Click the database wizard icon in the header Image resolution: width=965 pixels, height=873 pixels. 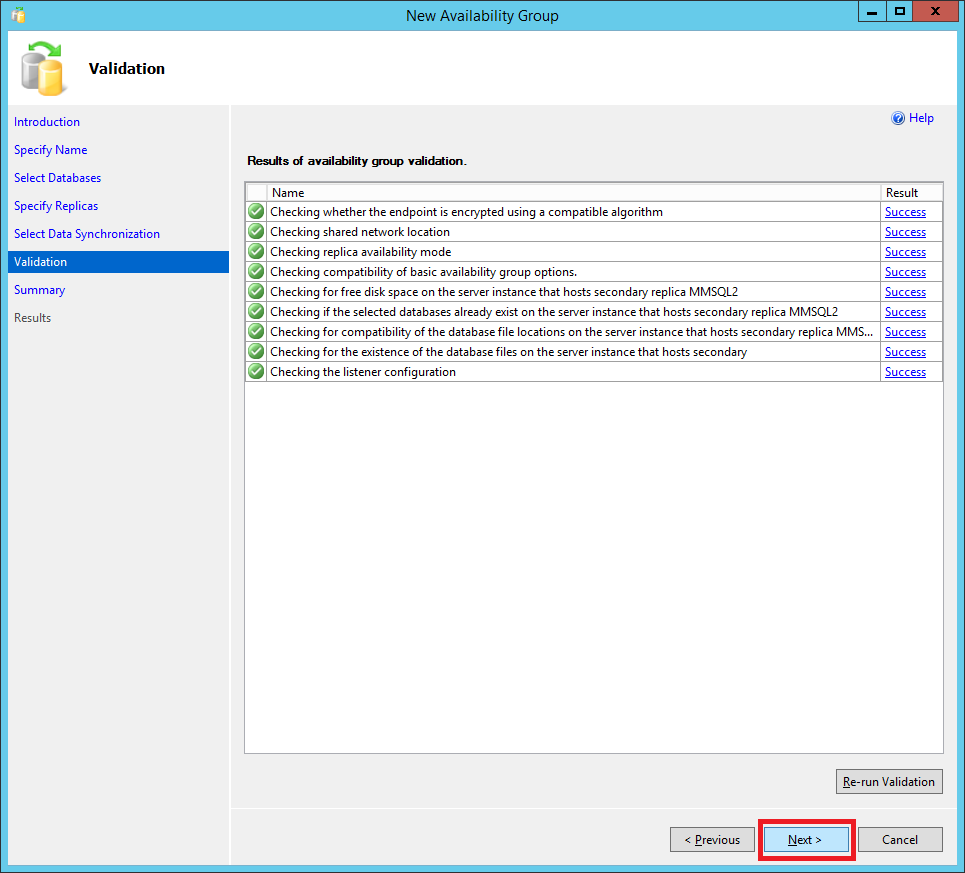point(43,69)
